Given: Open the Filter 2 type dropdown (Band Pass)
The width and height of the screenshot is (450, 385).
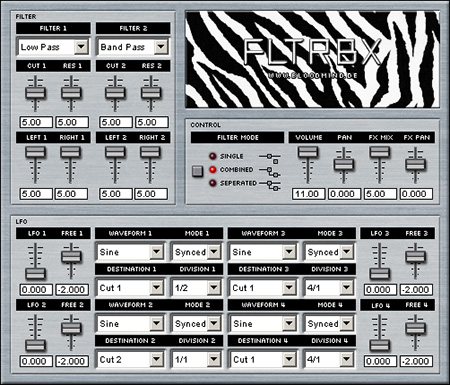Looking at the screenshot, I should pos(133,47).
